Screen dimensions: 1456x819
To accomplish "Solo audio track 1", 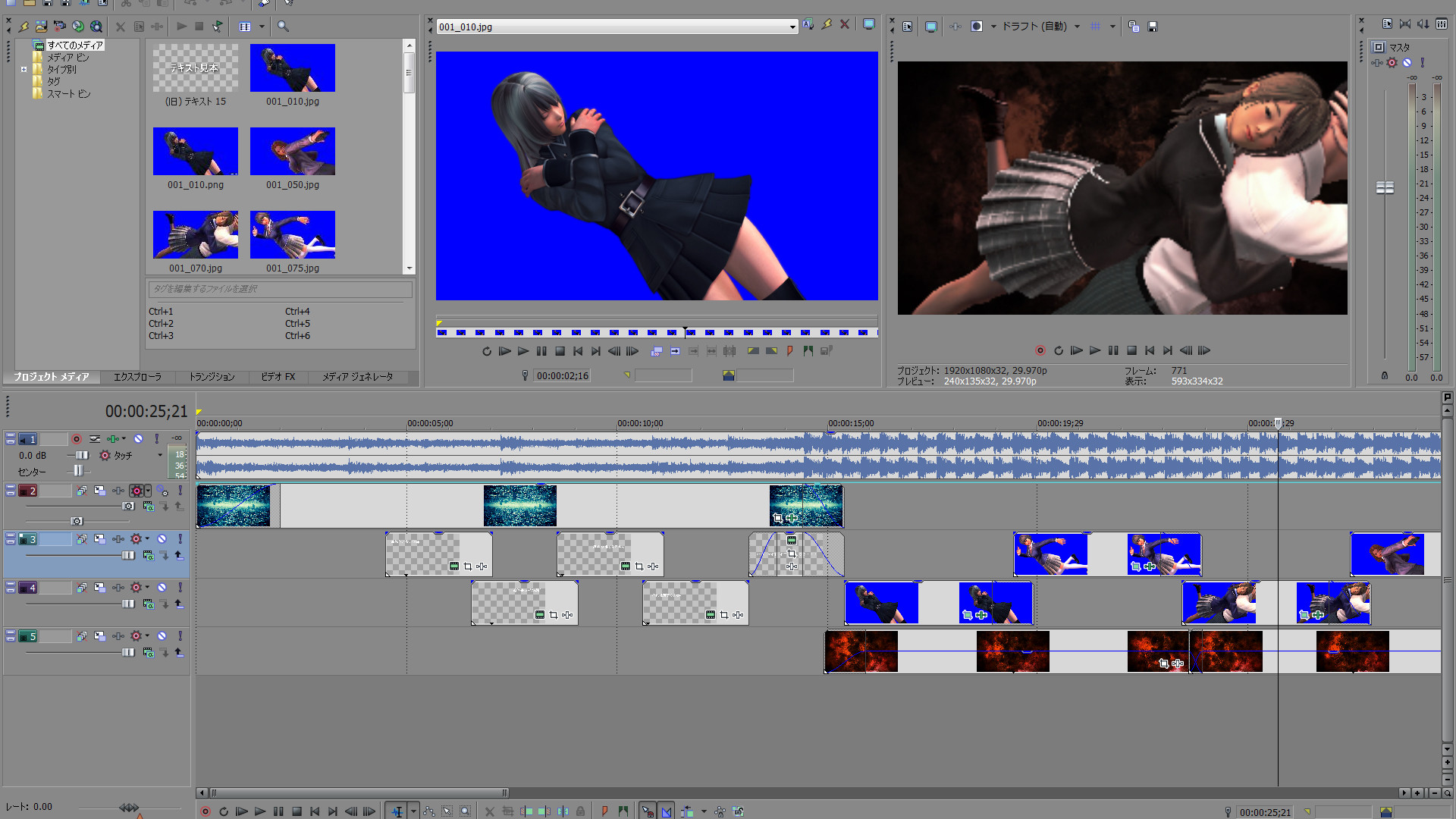I will point(157,439).
